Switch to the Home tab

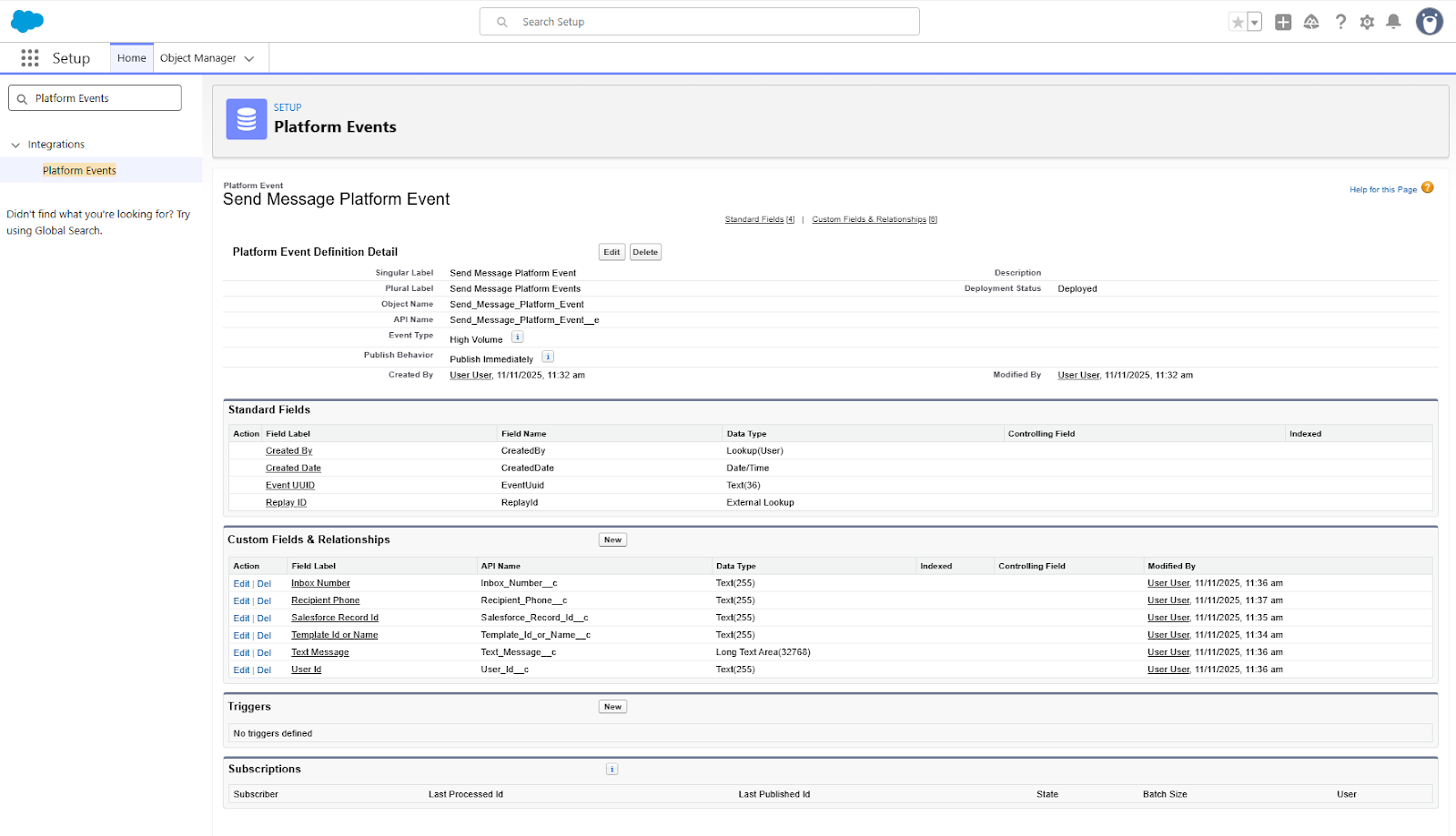[x=131, y=58]
